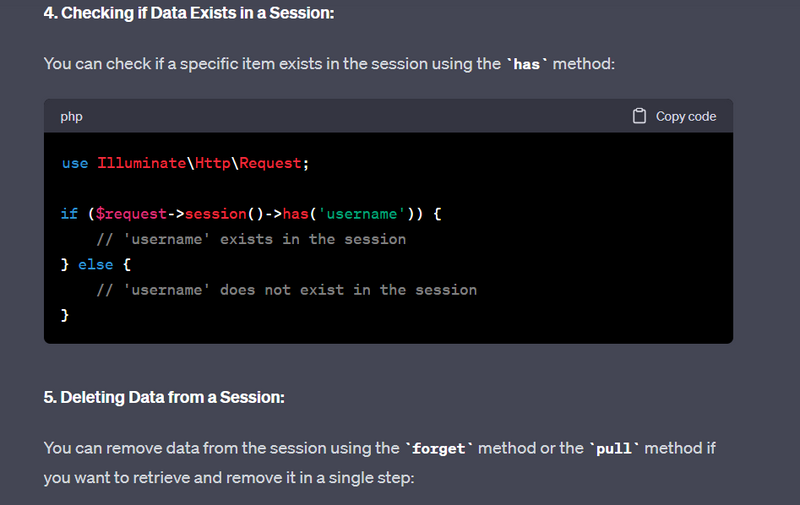Click the "else" keyword in code
Viewport: 800px width, 505px height.
point(95,265)
